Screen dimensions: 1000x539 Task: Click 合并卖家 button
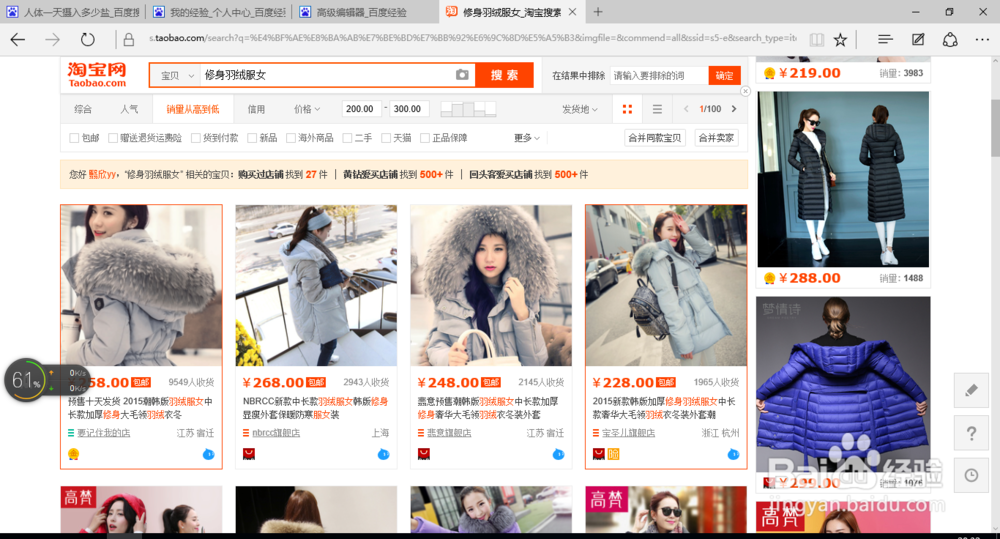pos(716,138)
